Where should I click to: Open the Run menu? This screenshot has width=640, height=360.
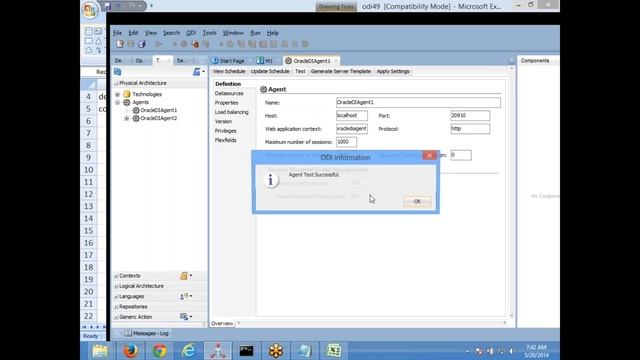coord(256,33)
